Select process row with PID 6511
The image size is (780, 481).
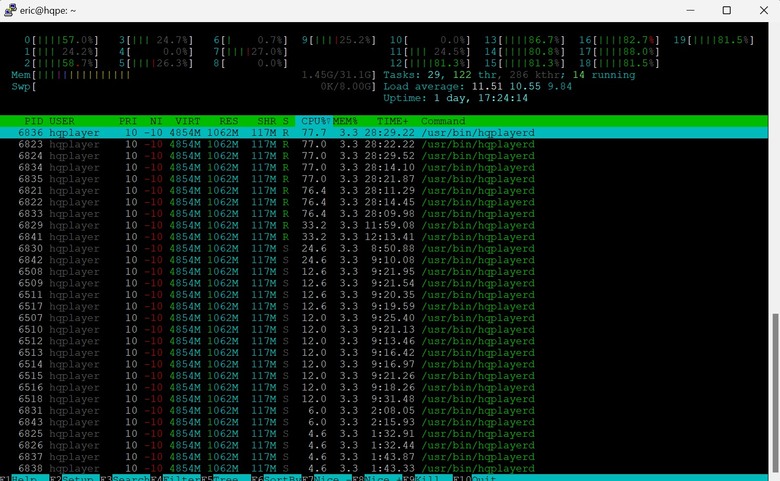coord(384,294)
